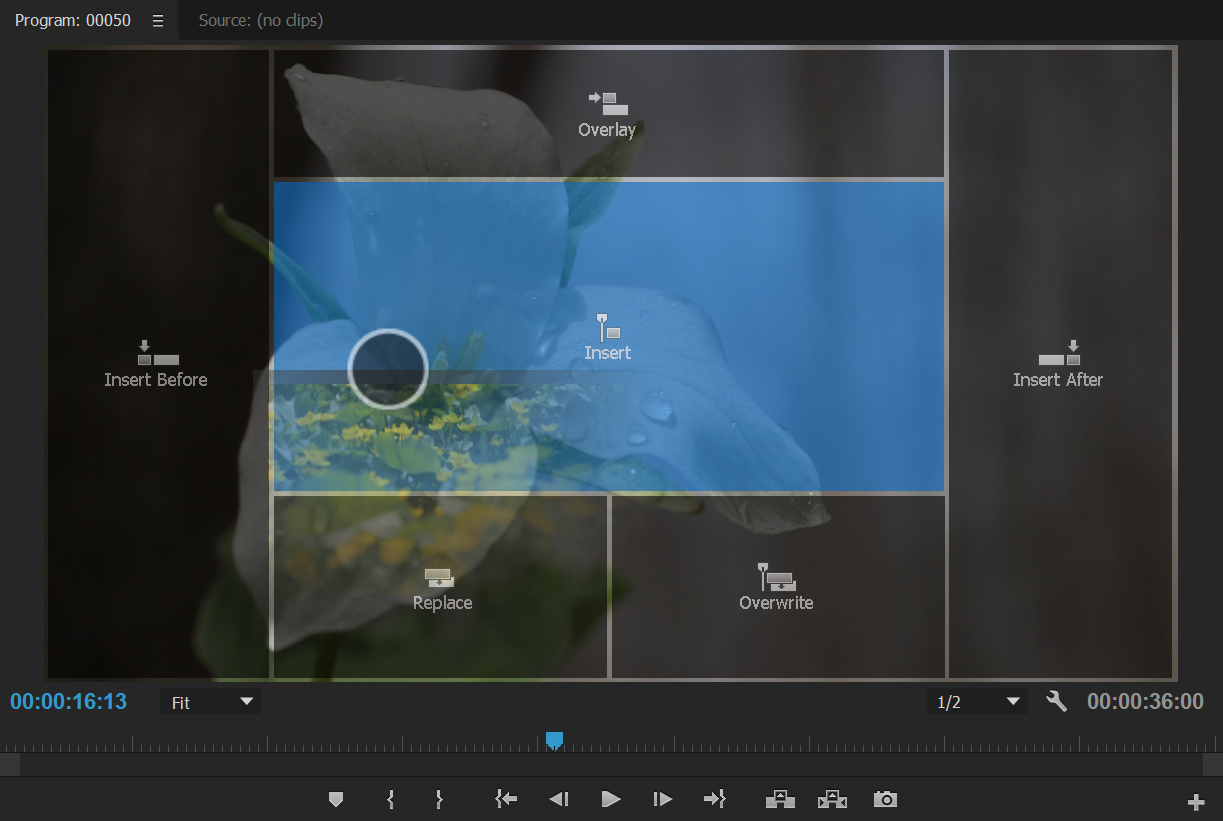The image size is (1223, 821).
Task: Select the Lift icon
Action: 779,799
